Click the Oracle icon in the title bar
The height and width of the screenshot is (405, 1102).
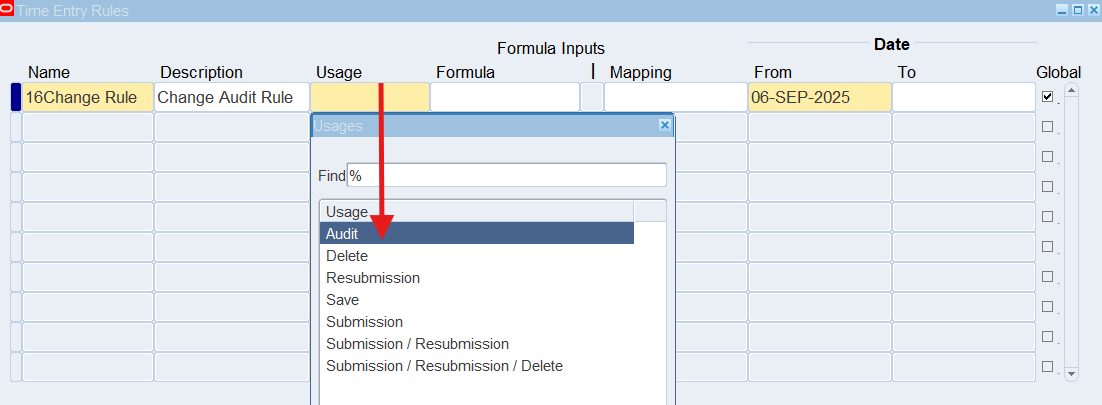click(x=7, y=9)
